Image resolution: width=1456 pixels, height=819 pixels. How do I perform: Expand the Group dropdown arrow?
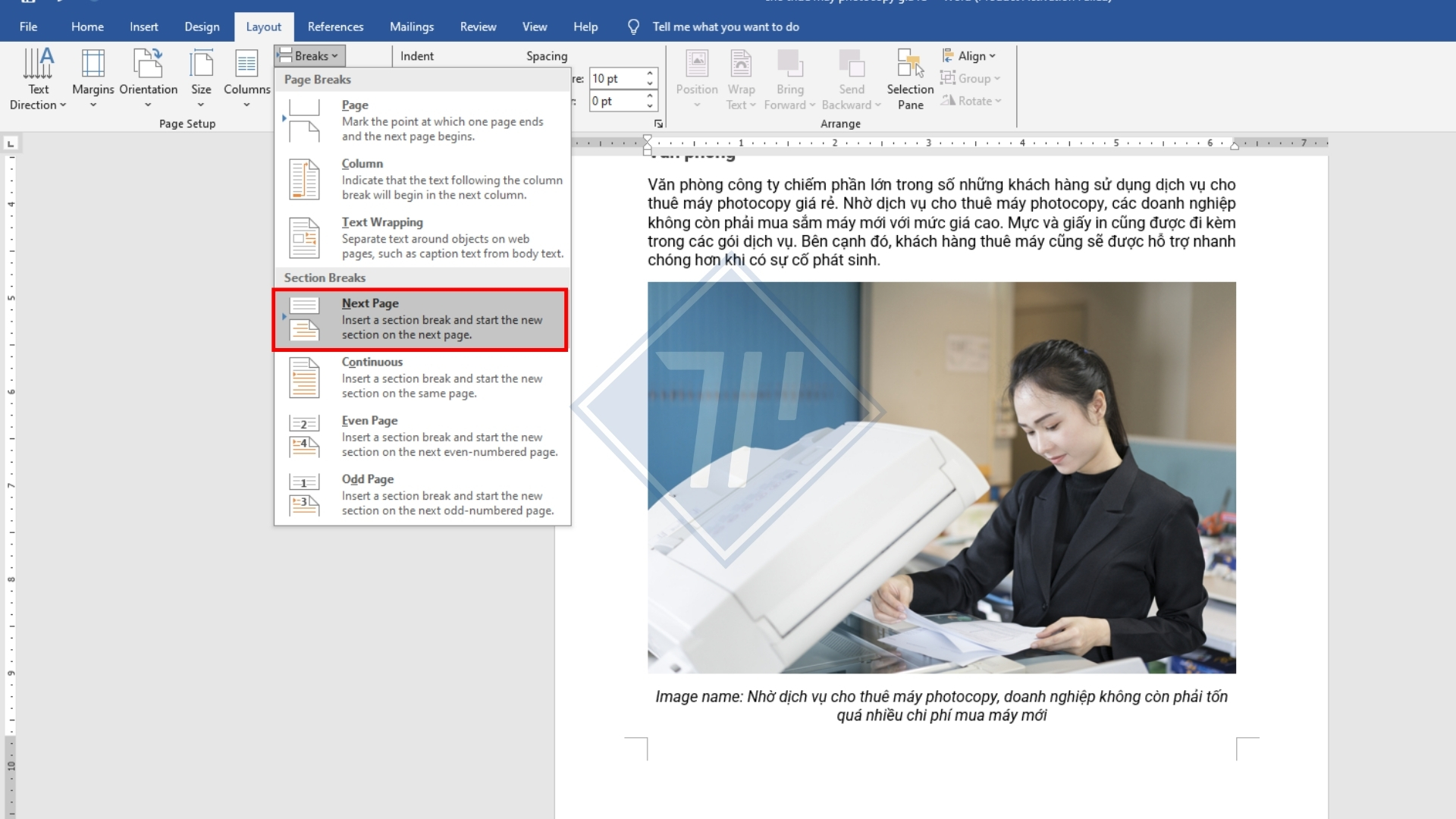point(997,79)
